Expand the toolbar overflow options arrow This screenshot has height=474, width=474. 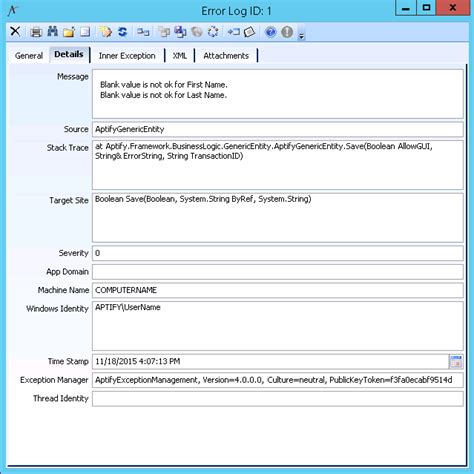coord(301,35)
